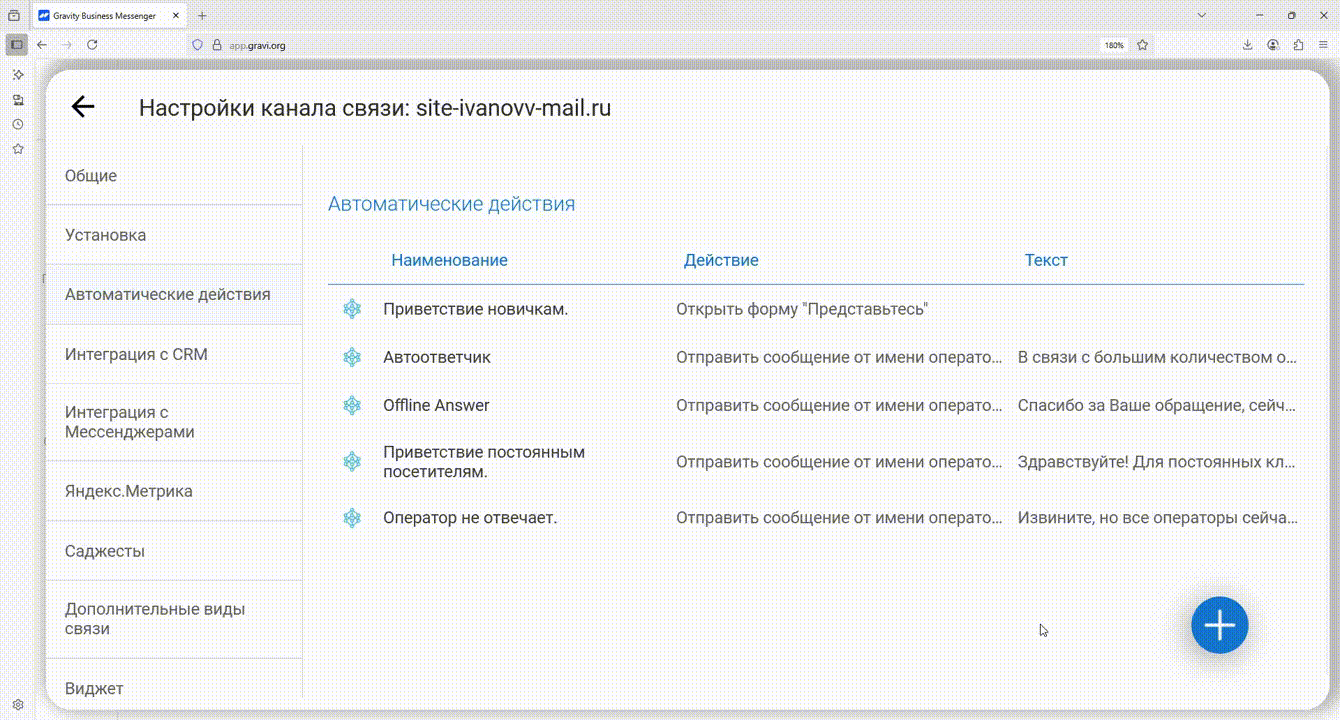Select Яндекс.Метрика in the sidebar
1340x720 pixels.
tap(129, 491)
